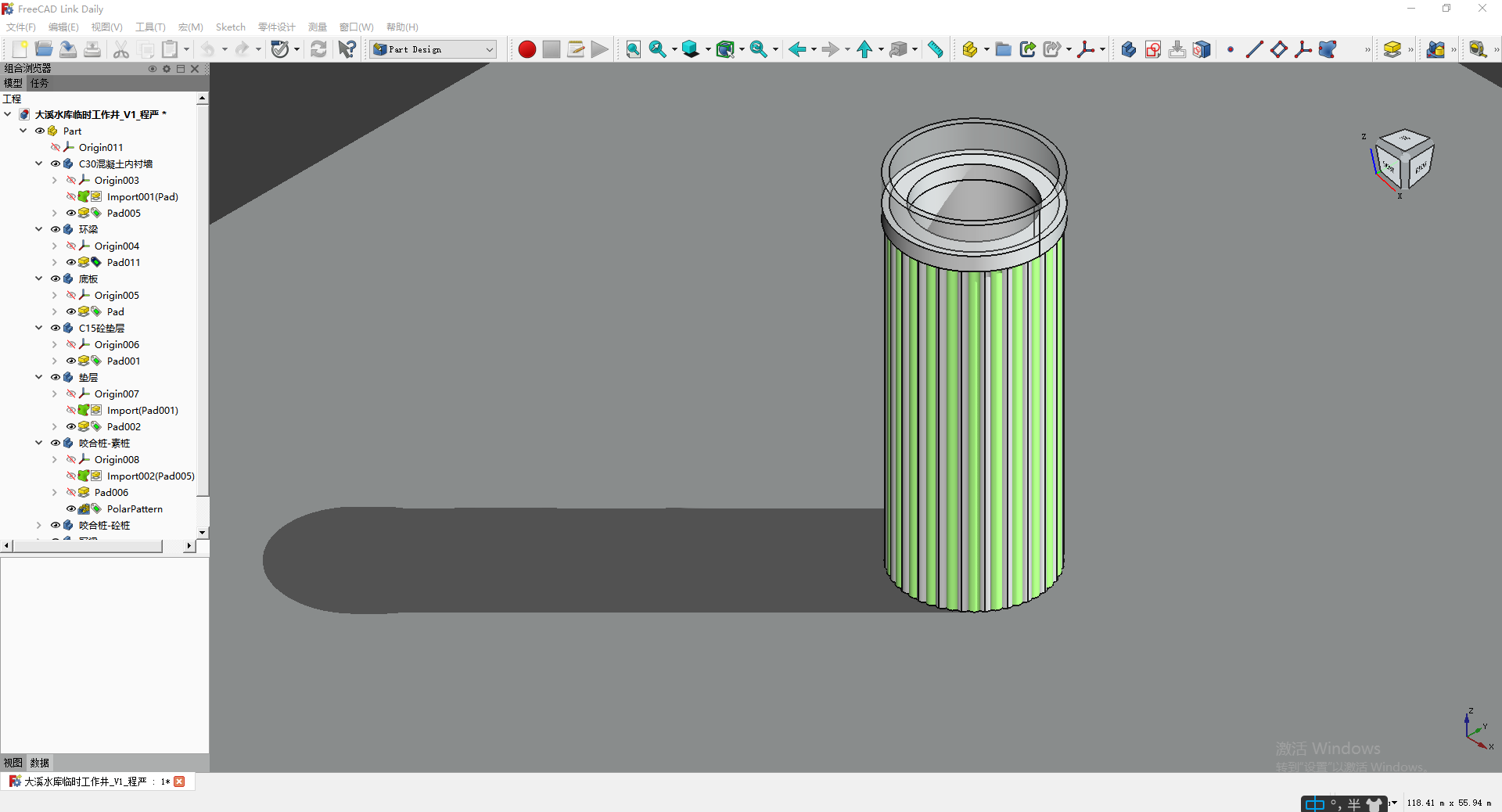Create a datum point
The image size is (1502, 812).
pyautogui.click(x=1231, y=49)
